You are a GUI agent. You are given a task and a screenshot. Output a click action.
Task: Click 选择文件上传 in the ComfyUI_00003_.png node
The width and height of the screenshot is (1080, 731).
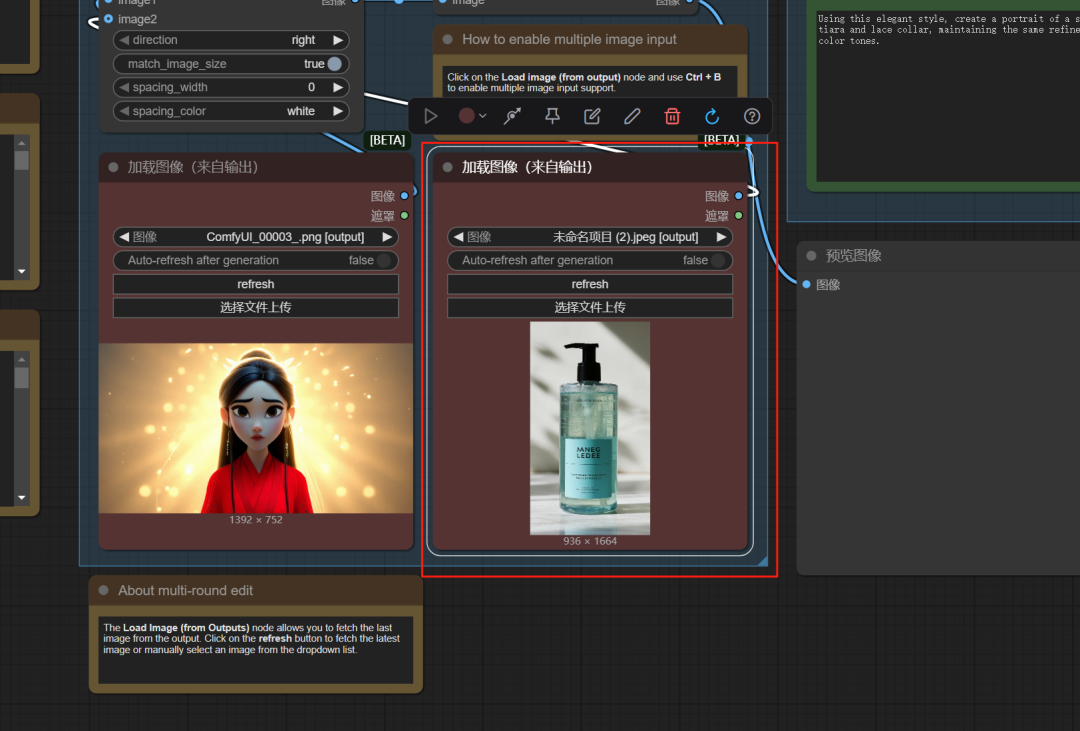256,307
